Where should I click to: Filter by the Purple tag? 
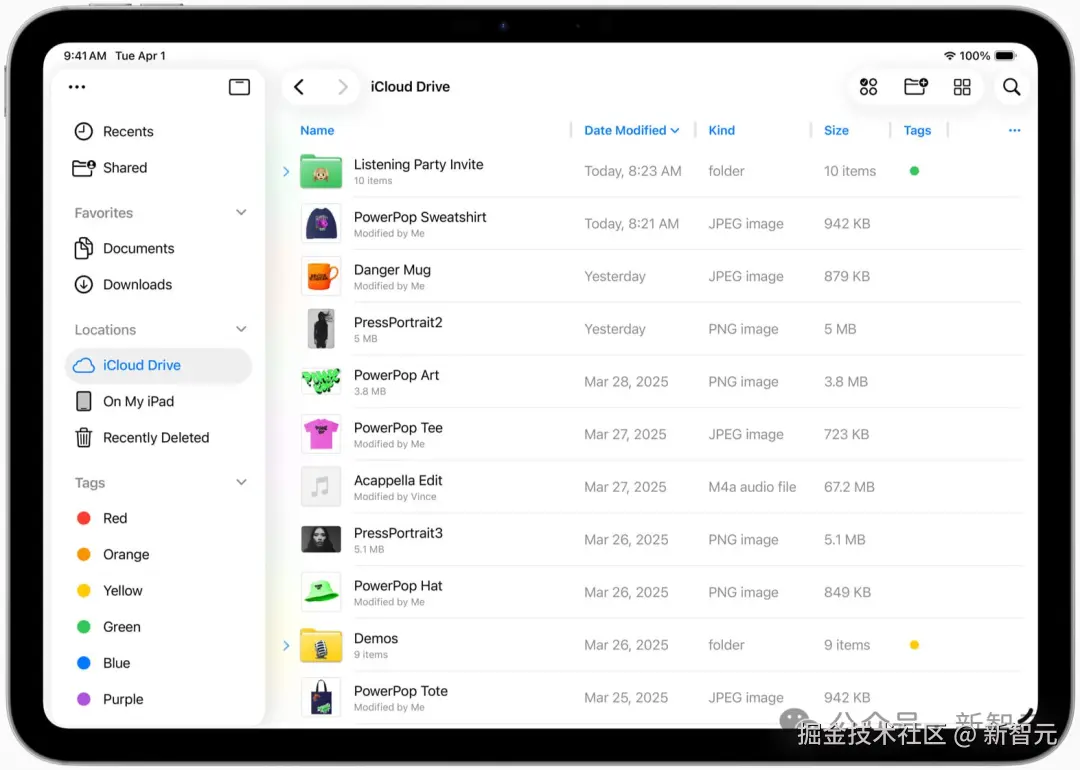(110, 699)
